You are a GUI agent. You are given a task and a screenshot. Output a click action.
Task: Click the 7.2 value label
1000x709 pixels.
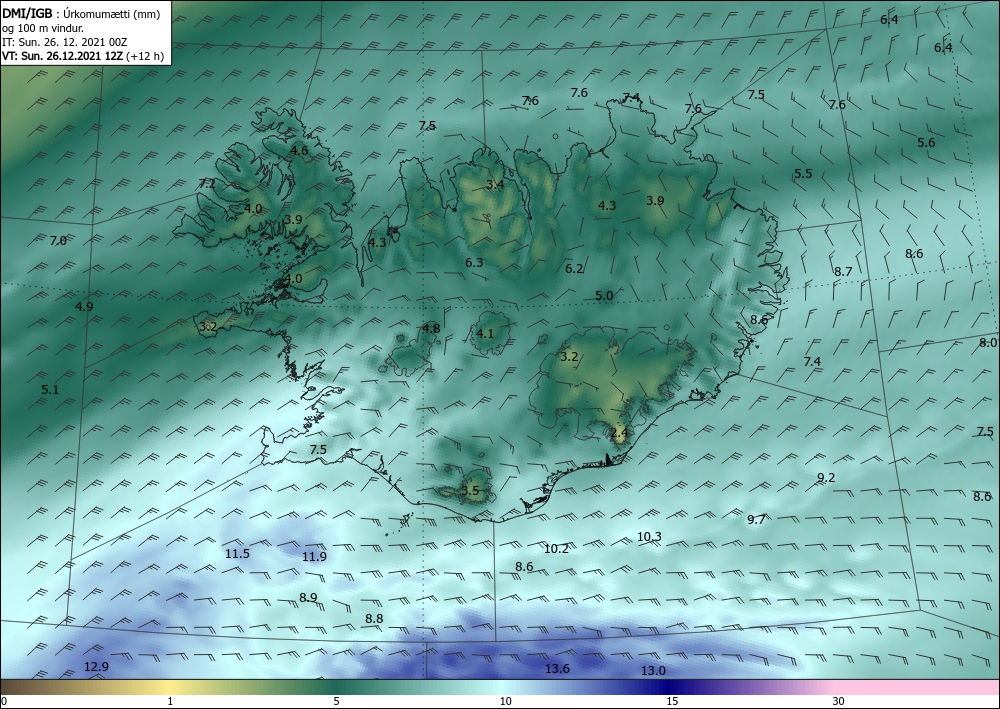tap(207, 184)
